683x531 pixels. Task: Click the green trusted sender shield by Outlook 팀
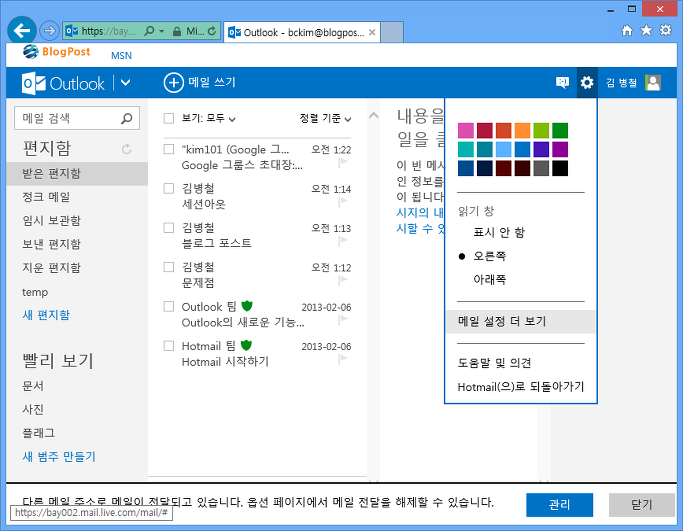[247, 306]
